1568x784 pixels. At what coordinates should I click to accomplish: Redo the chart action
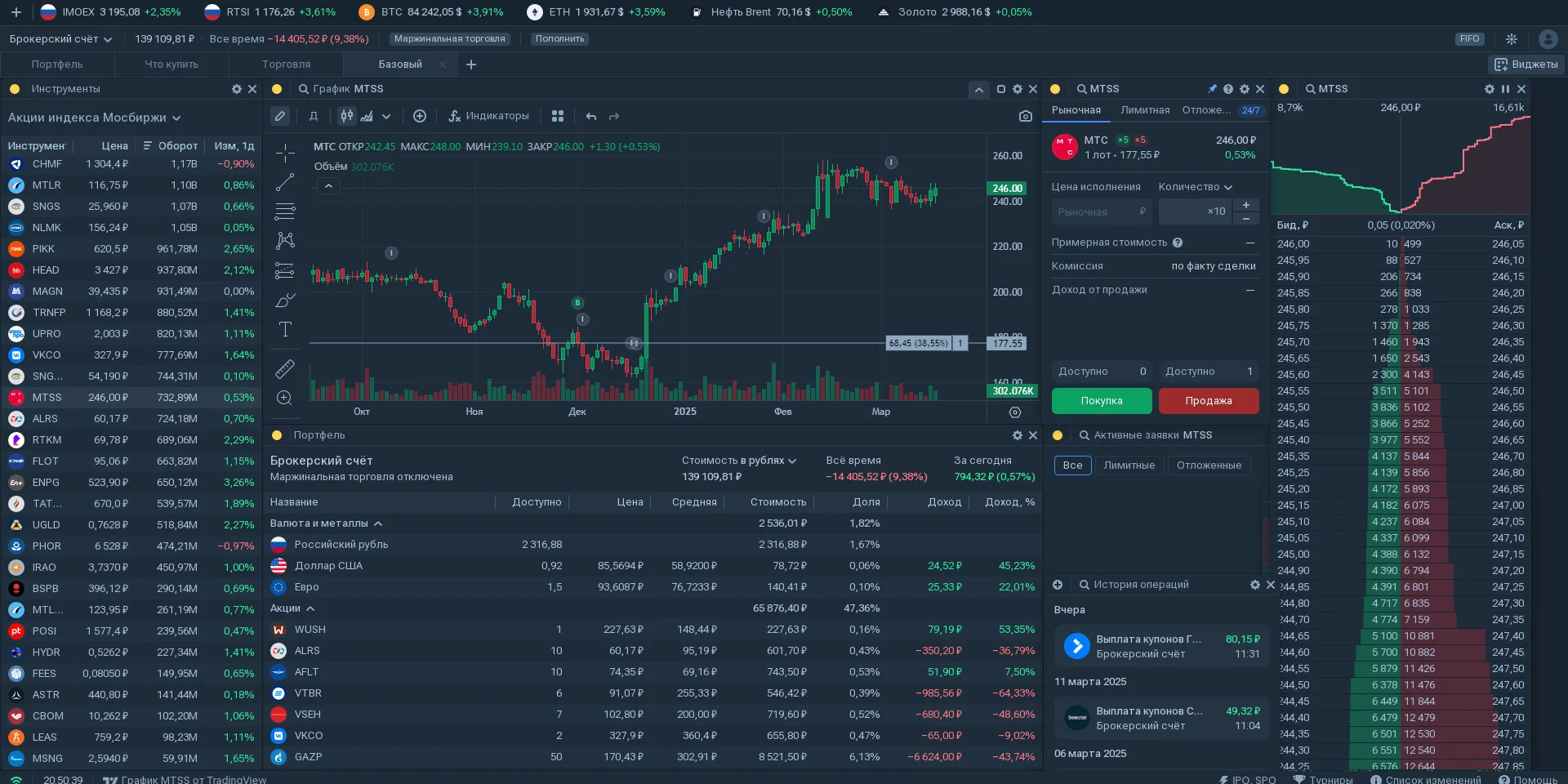(x=614, y=117)
